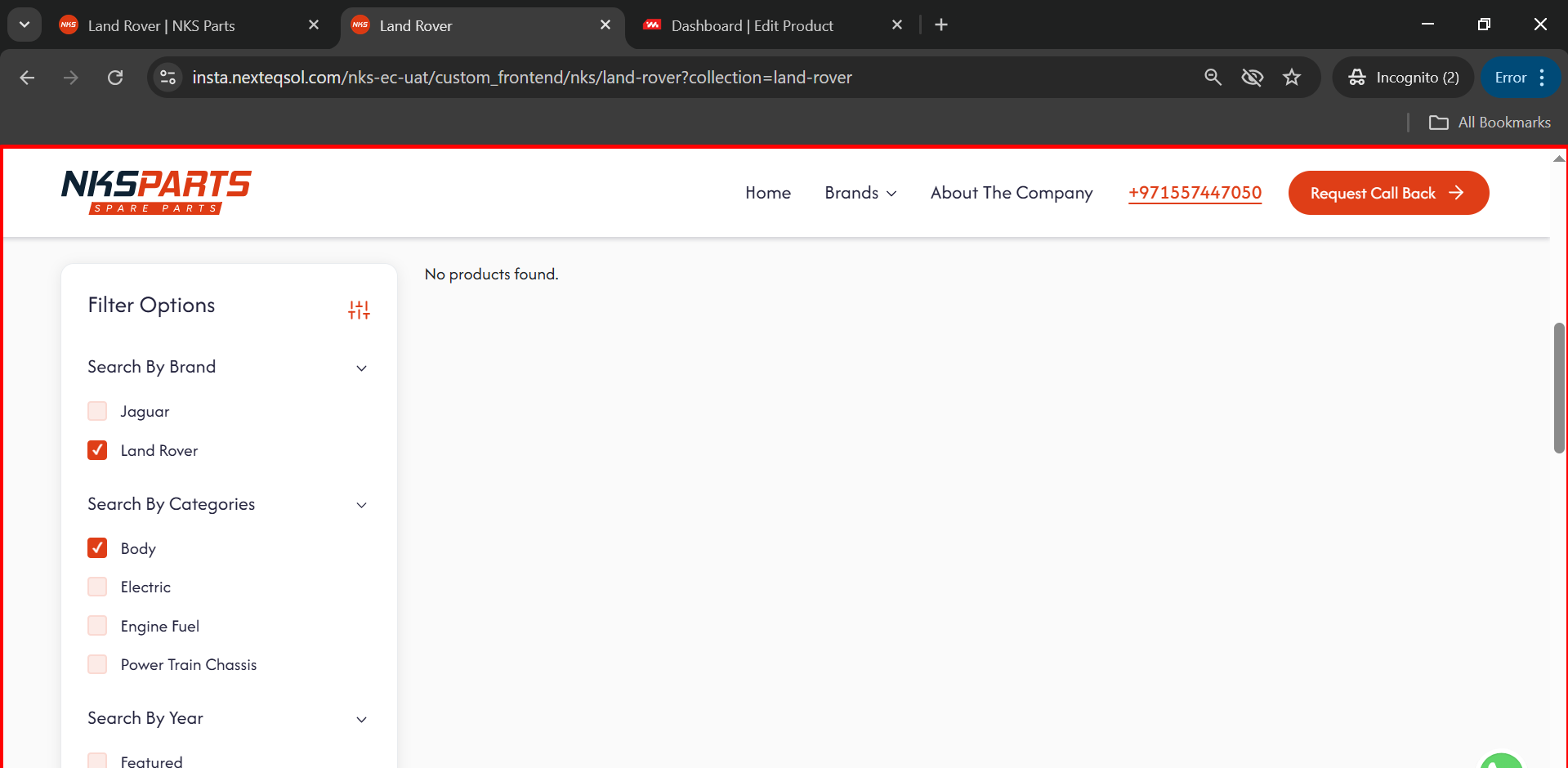Open the browser zoom magnifier icon
Screen dimensions: 1568x768
(1213, 78)
